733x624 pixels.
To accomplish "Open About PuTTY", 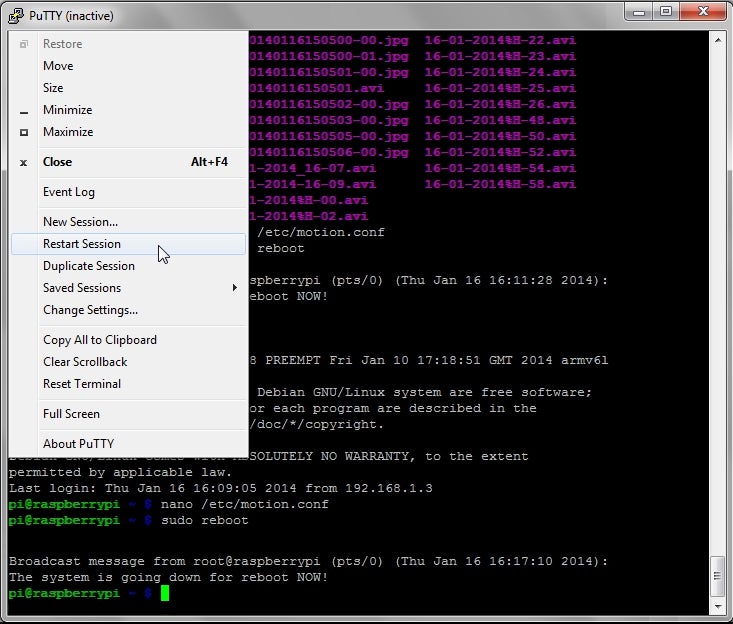I will click(129, 444).
